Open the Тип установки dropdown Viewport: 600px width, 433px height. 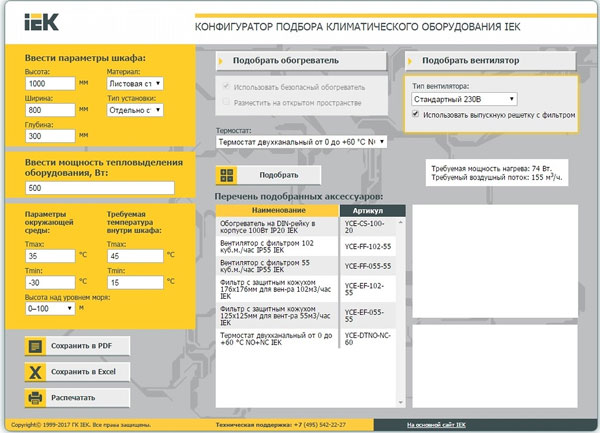pos(135,110)
